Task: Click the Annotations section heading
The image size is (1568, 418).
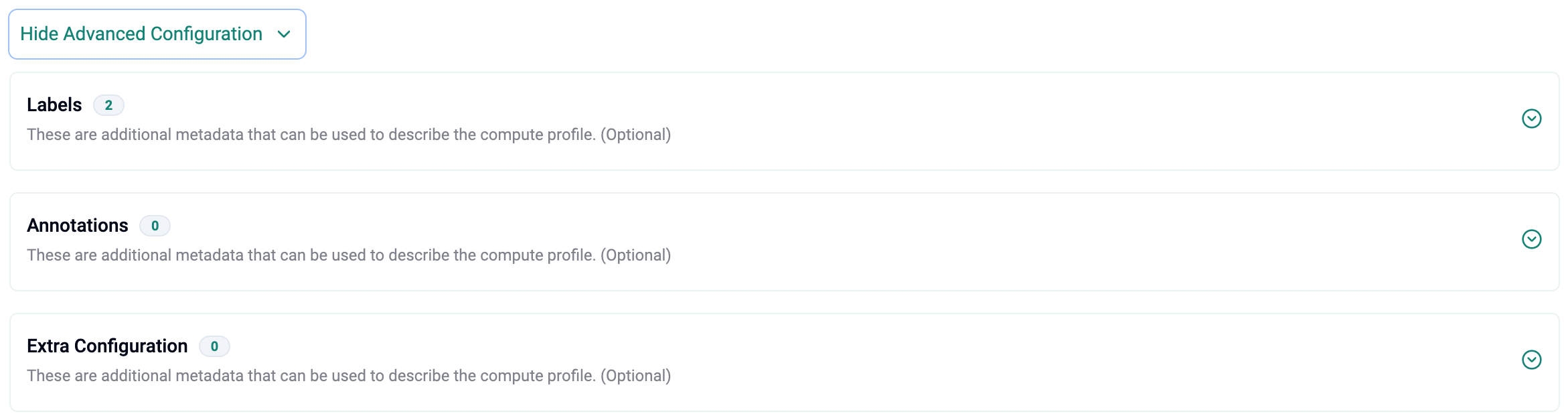Action: pos(77,226)
